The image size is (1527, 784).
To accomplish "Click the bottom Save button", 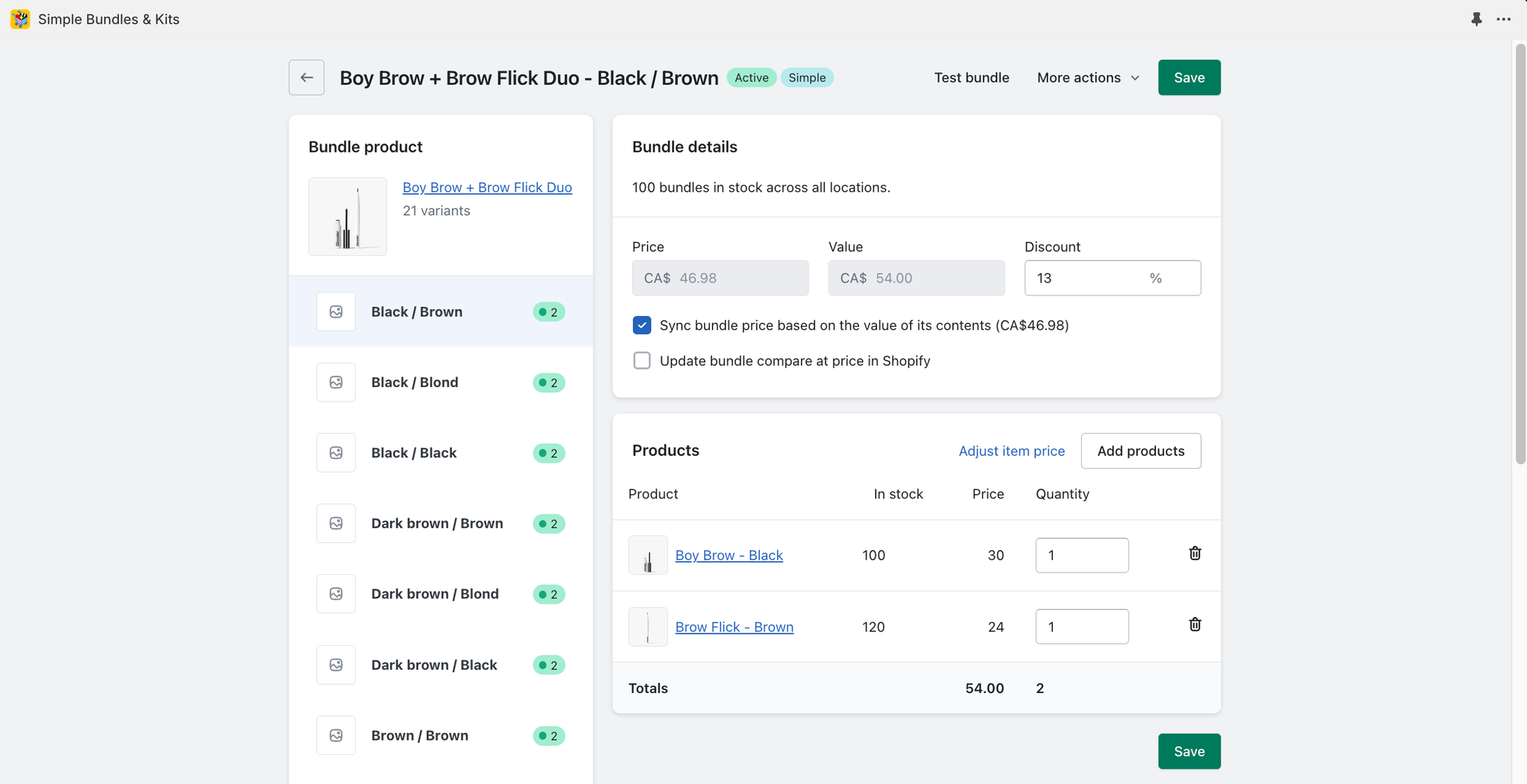I will tap(1189, 751).
